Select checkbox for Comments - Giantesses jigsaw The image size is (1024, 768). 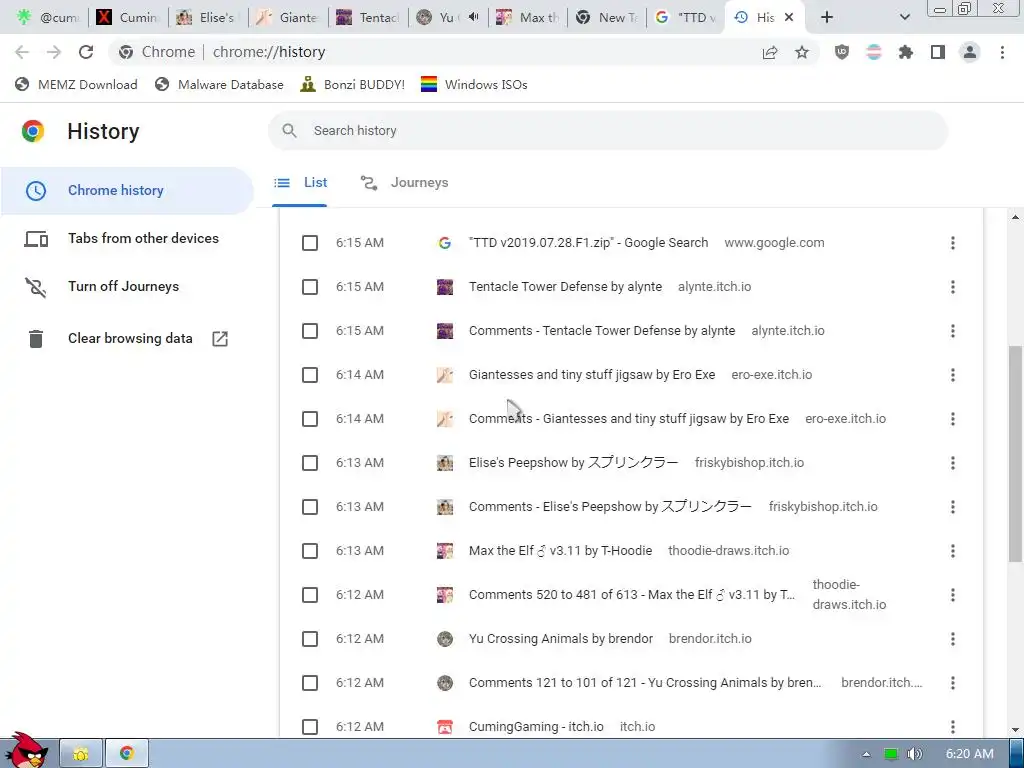click(310, 419)
